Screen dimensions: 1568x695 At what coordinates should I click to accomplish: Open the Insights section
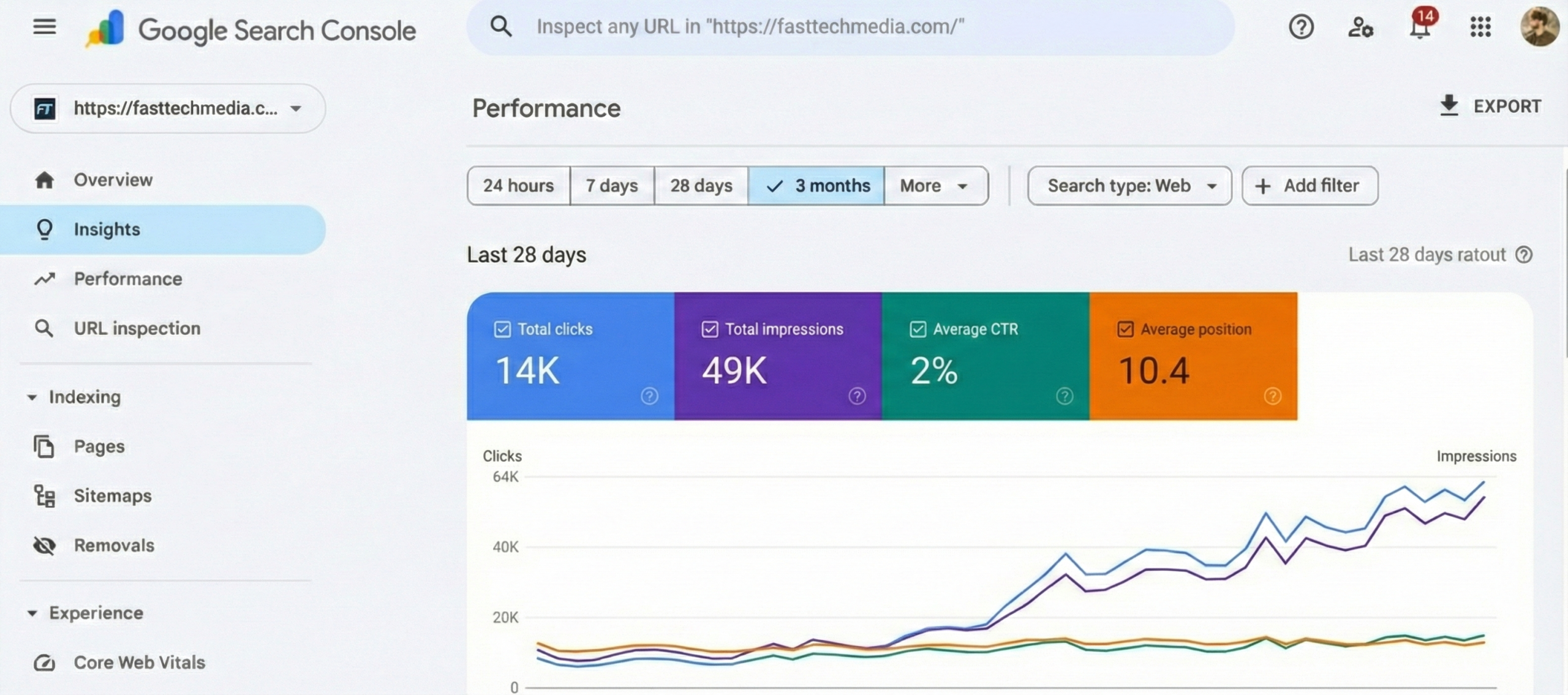(107, 229)
